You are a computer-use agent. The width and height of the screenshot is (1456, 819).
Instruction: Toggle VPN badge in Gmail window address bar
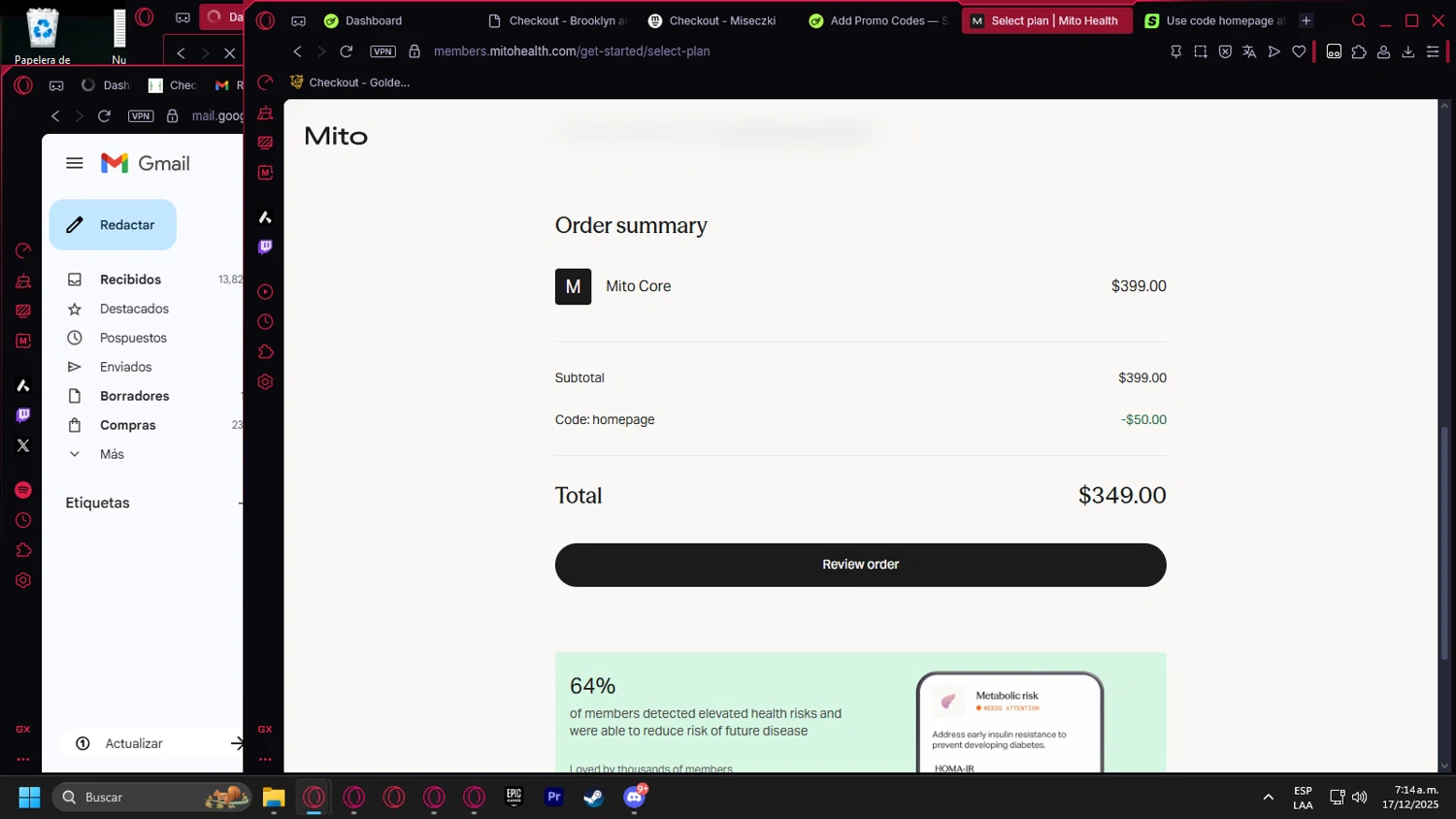tap(141, 115)
